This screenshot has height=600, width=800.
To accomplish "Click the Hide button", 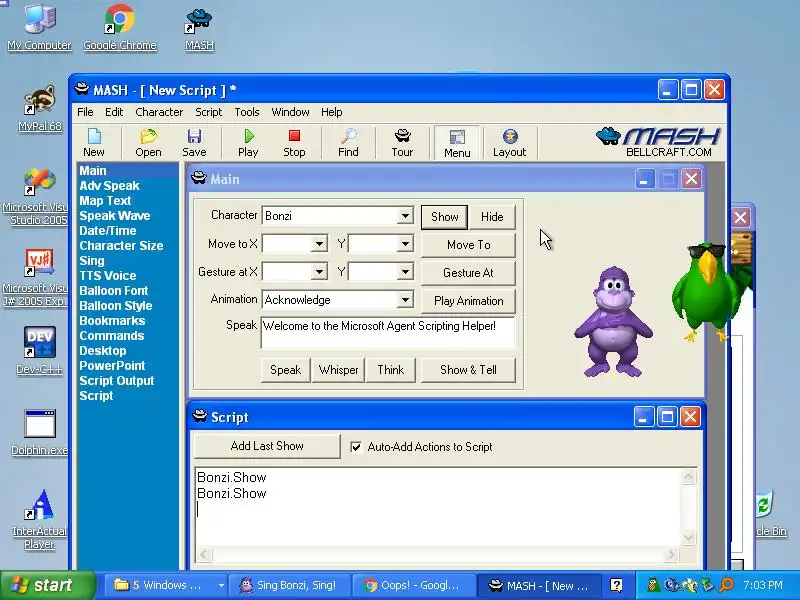I will point(492,217).
